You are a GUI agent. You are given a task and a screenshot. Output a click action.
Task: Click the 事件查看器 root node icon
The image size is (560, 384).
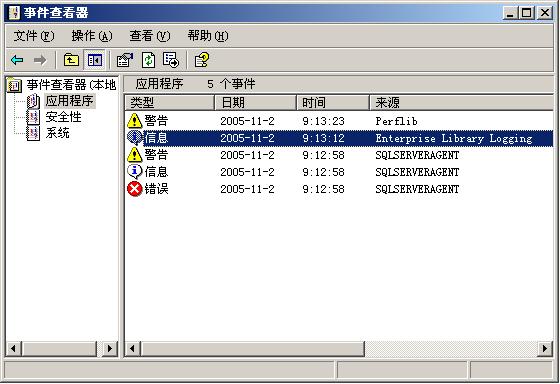(x=14, y=85)
